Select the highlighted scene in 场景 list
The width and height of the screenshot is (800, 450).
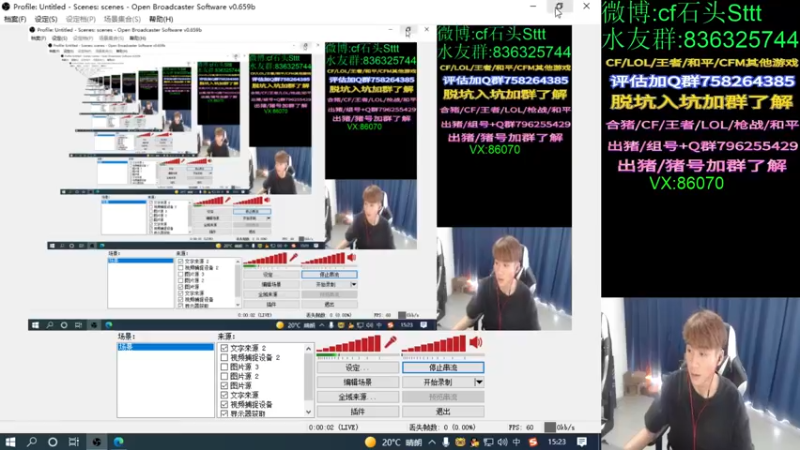point(165,347)
